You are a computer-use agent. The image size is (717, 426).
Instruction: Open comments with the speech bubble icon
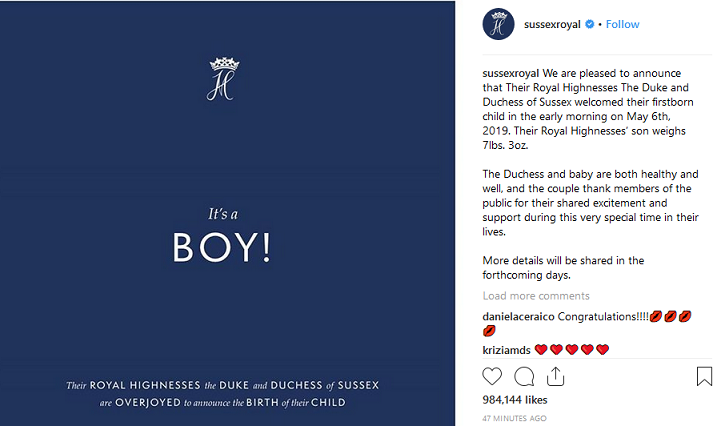point(524,376)
